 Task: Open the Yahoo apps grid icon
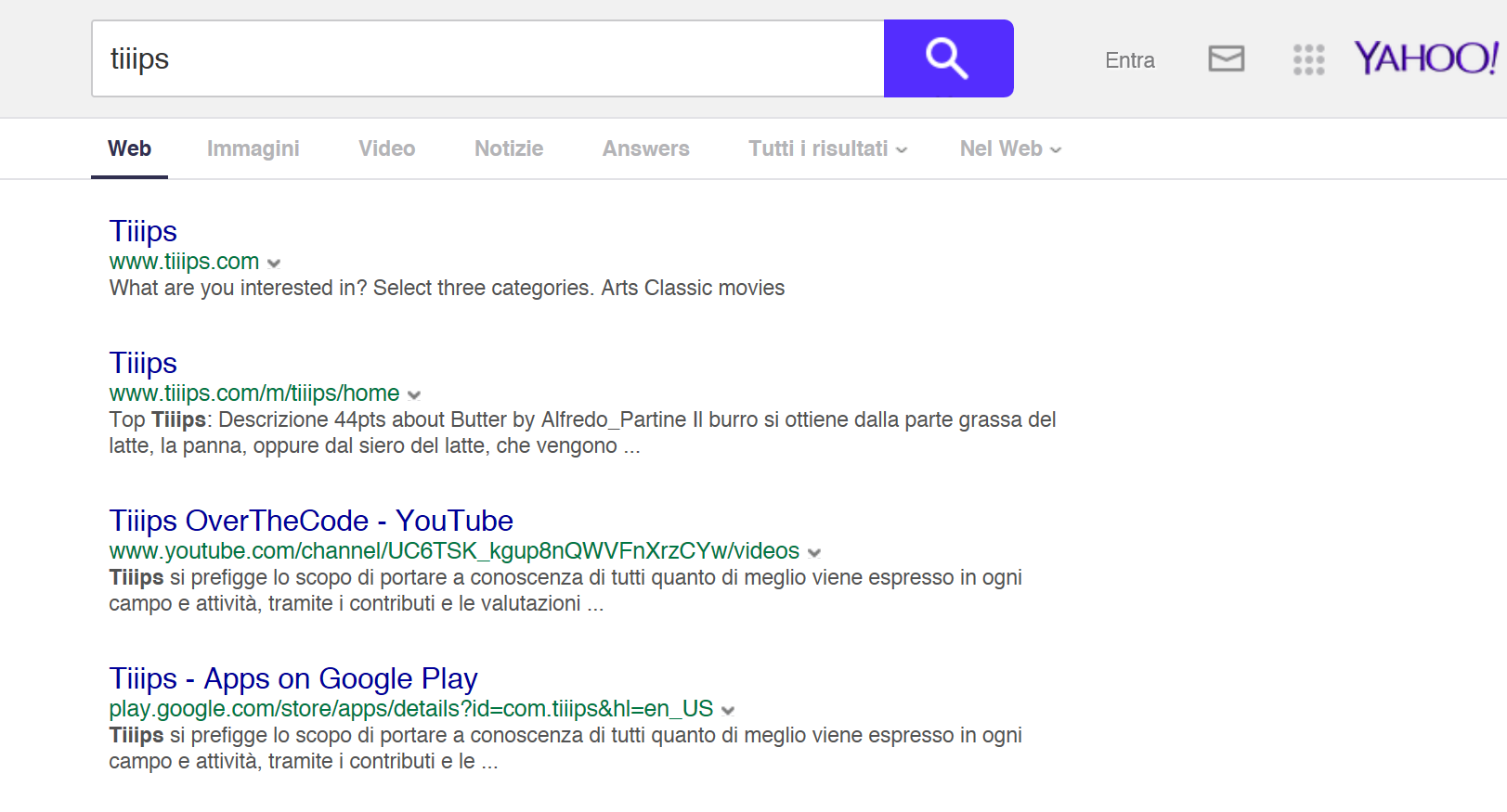tap(1308, 59)
